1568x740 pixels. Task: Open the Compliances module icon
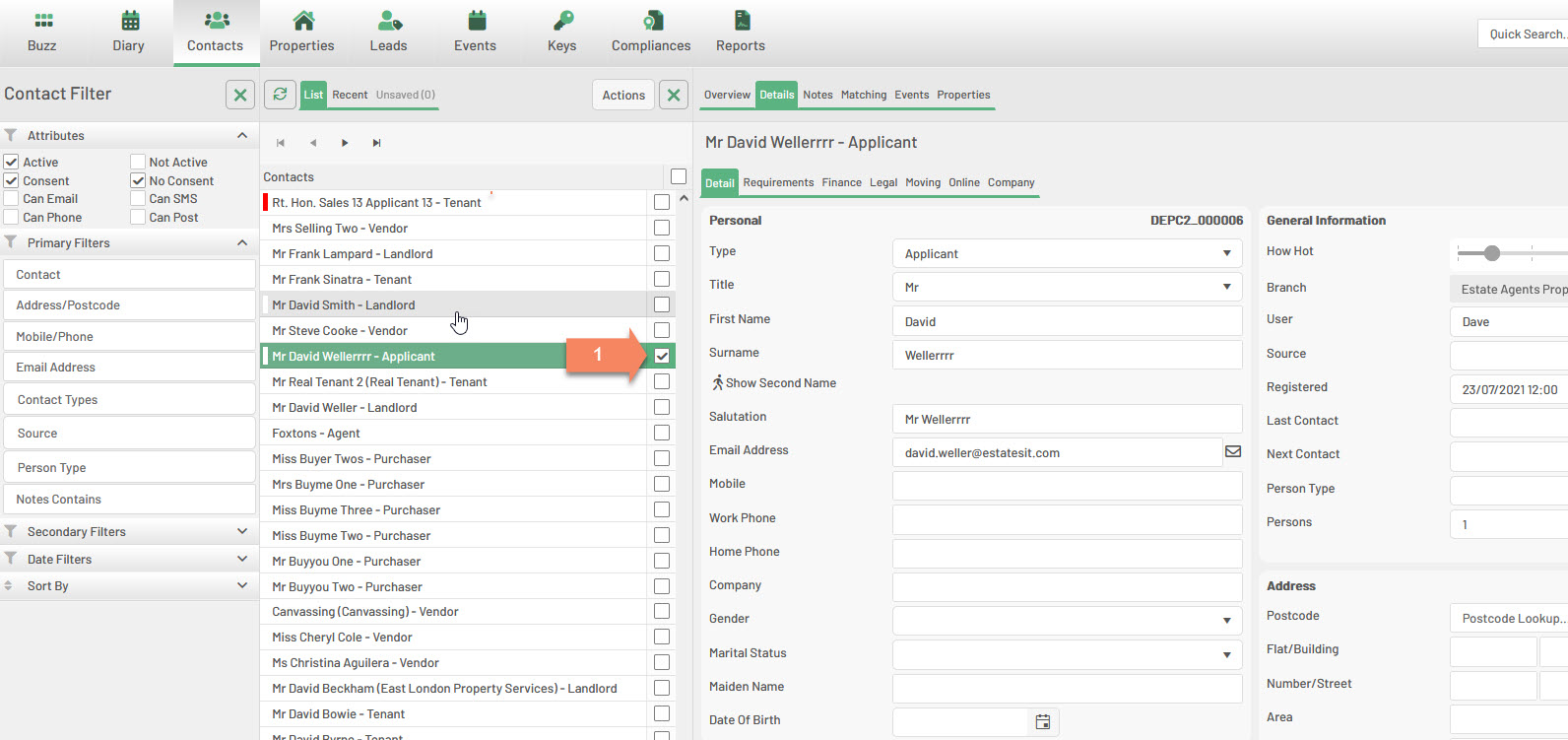tap(651, 21)
